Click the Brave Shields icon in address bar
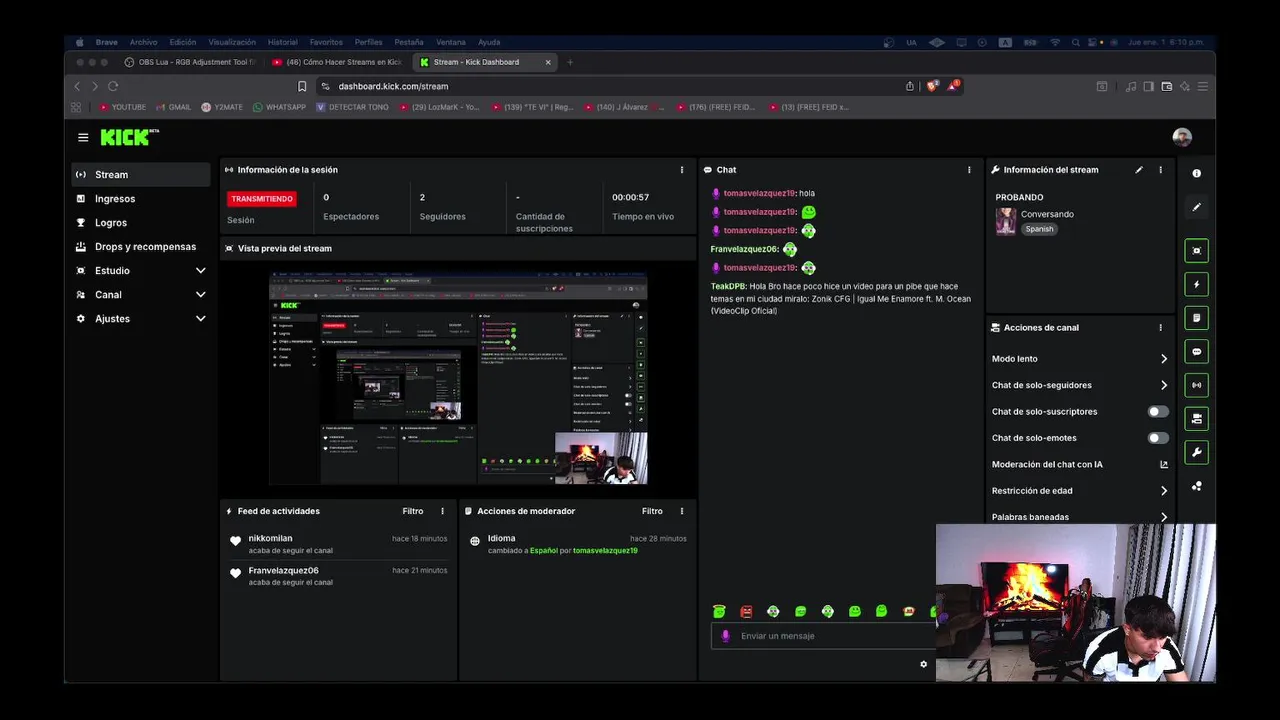 point(932,86)
